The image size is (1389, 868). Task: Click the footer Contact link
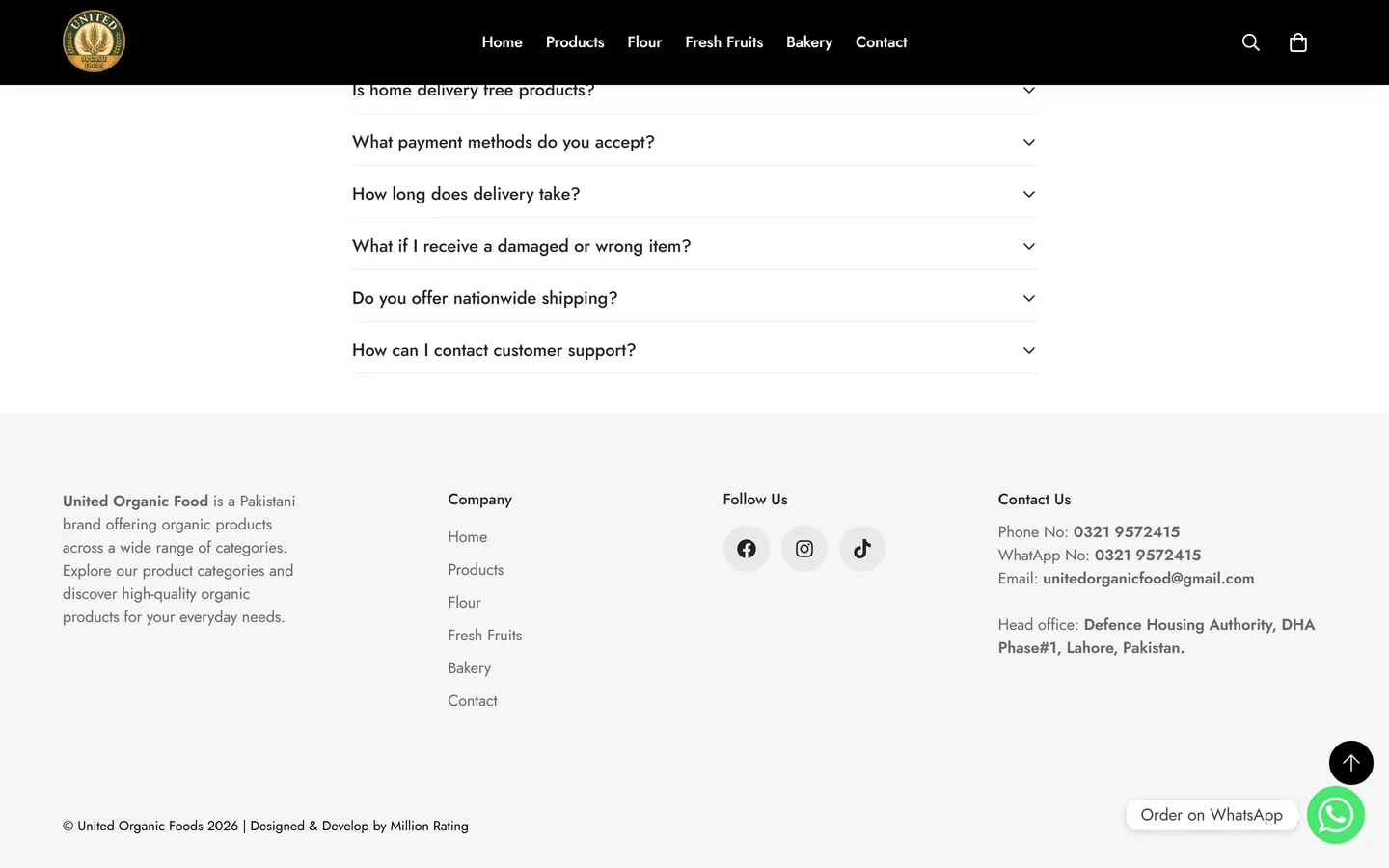pos(473,701)
